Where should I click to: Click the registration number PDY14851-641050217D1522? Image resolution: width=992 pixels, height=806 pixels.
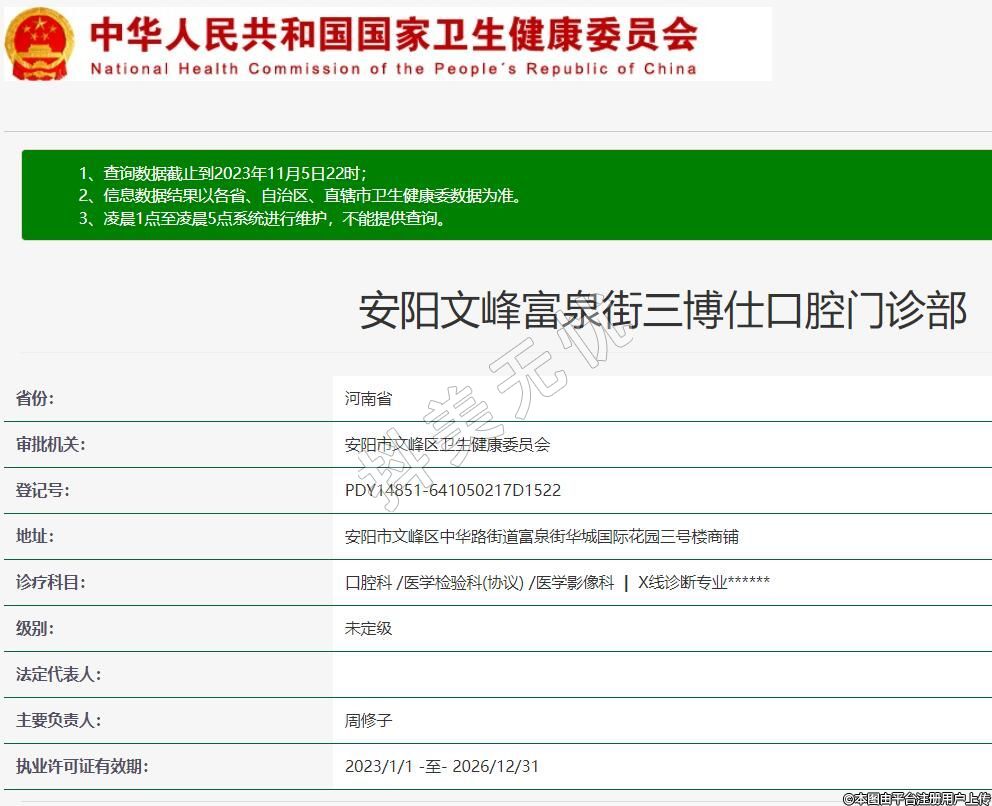point(452,491)
